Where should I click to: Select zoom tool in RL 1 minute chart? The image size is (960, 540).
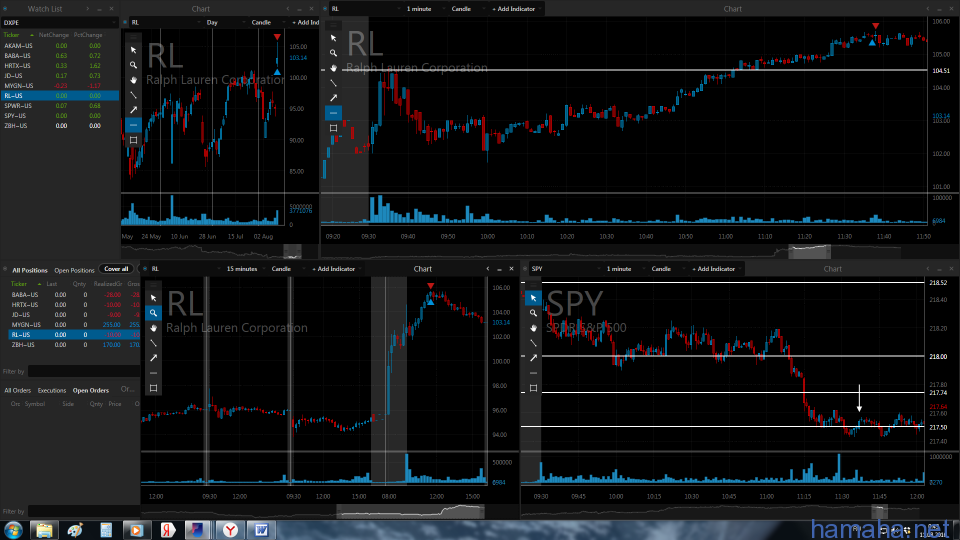click(x=334, y=53)
